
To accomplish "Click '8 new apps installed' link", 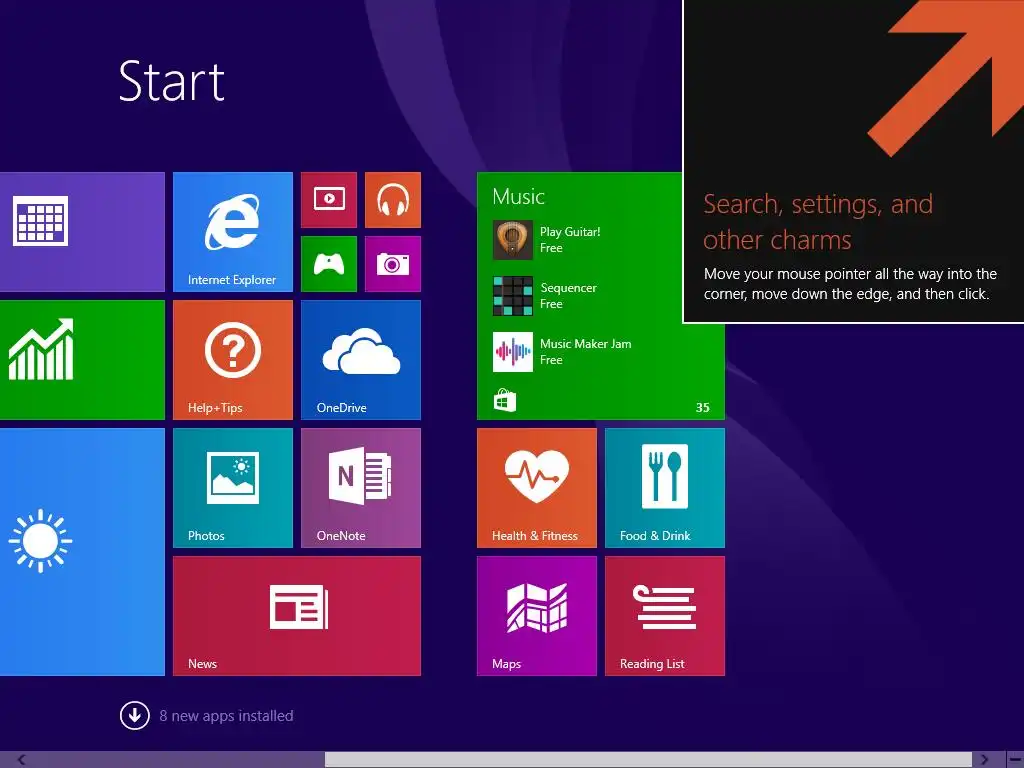I will pyautogui.click(x=226, y=716).
